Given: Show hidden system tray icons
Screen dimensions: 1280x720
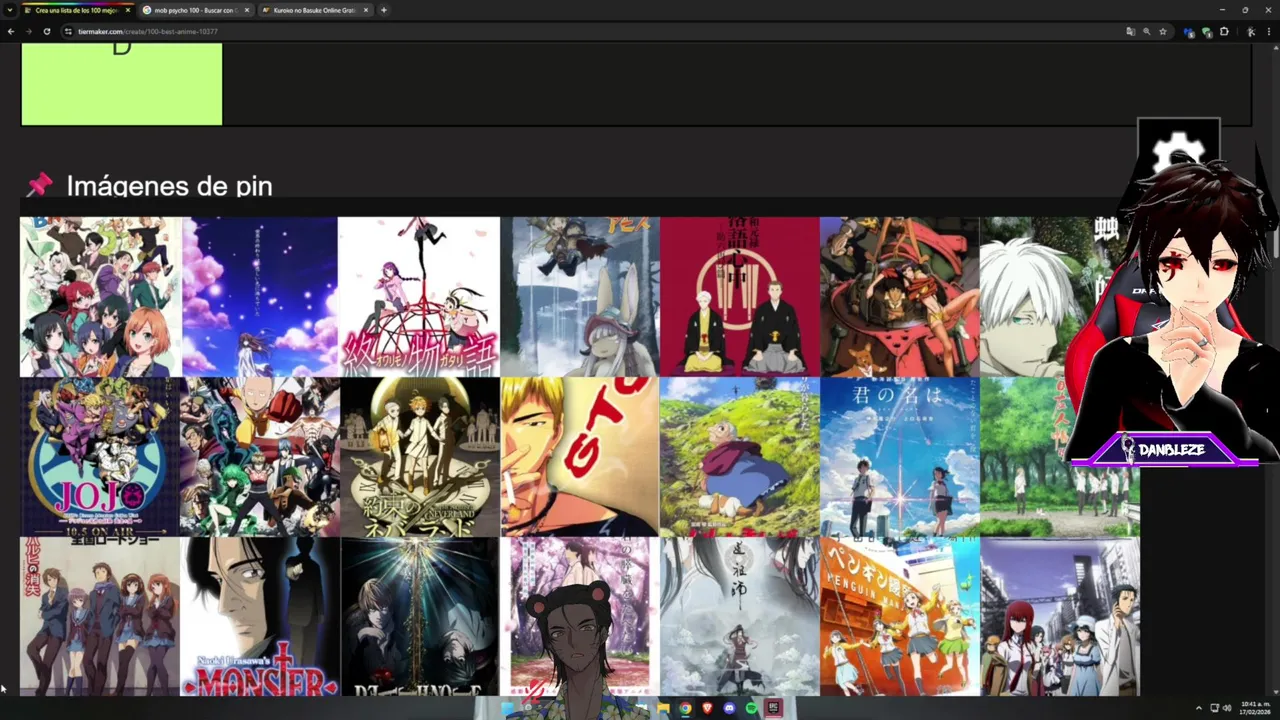Looking at the screenshot, I should pyautogui.click(x=1199, y=708).
